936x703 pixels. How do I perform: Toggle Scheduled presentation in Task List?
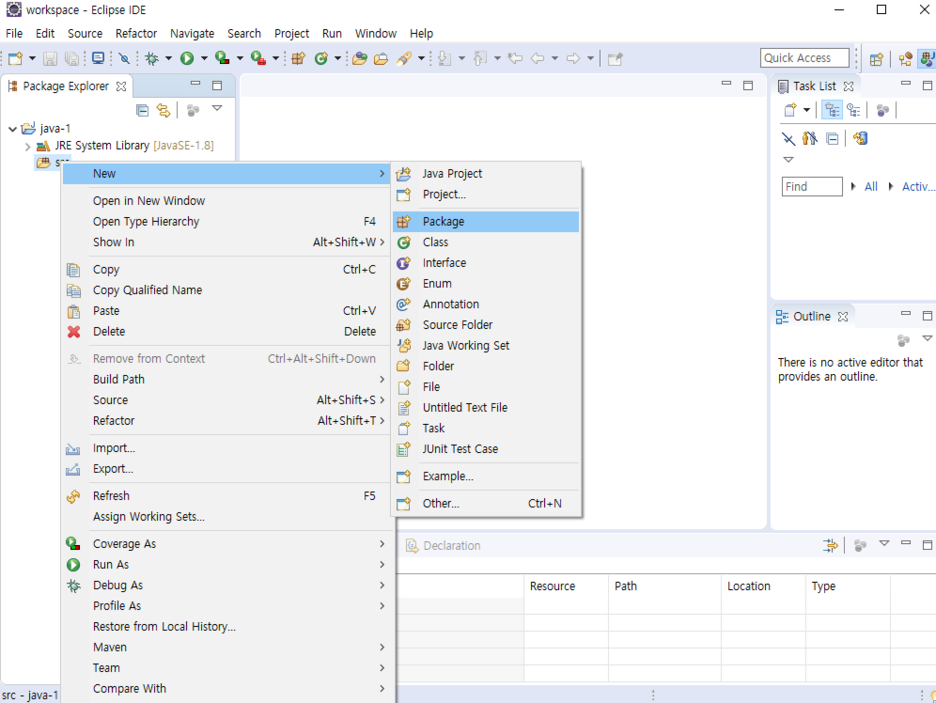tap(854, 110)
